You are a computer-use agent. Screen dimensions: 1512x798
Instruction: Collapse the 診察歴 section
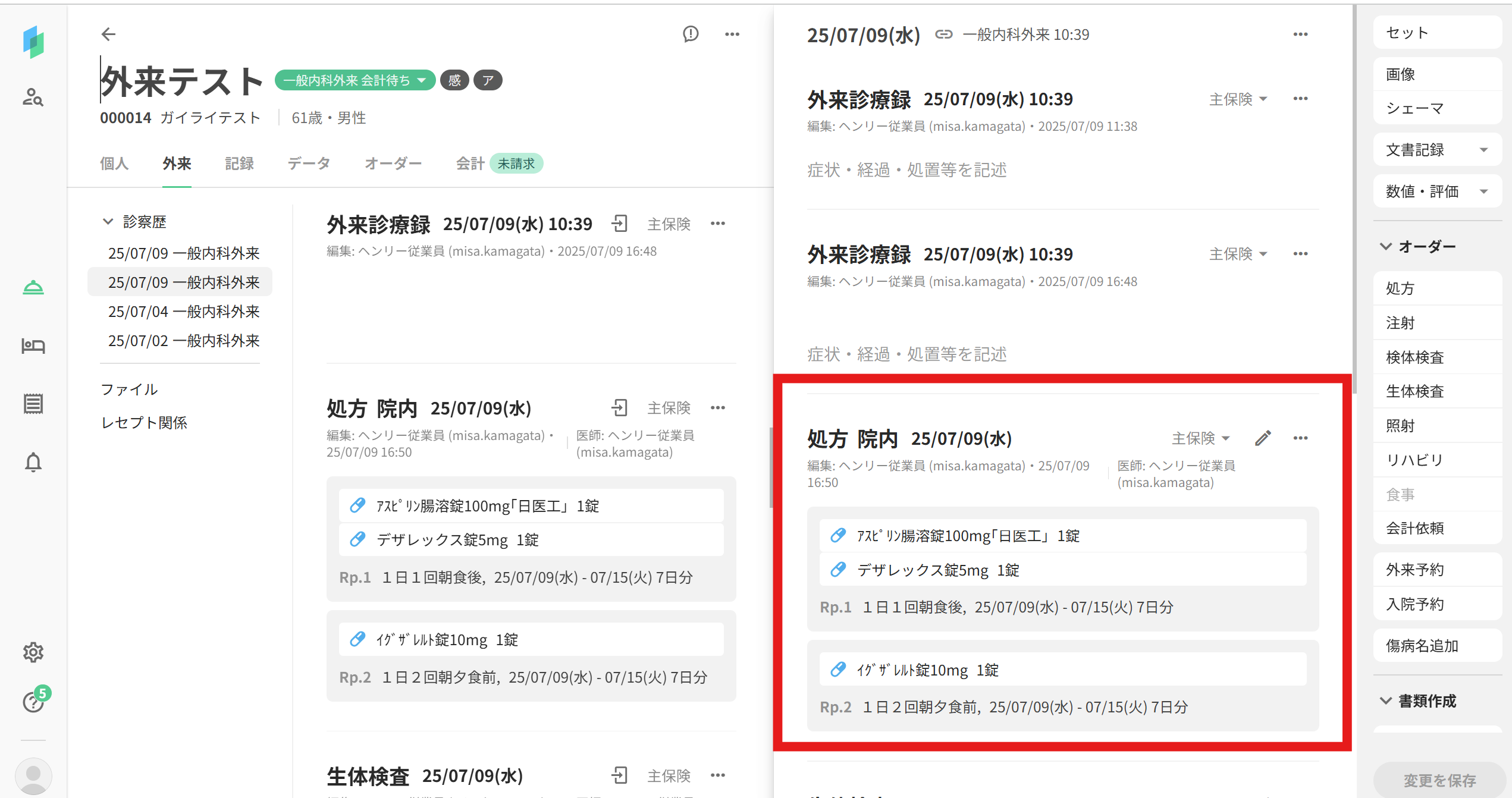tap(108, 222)
